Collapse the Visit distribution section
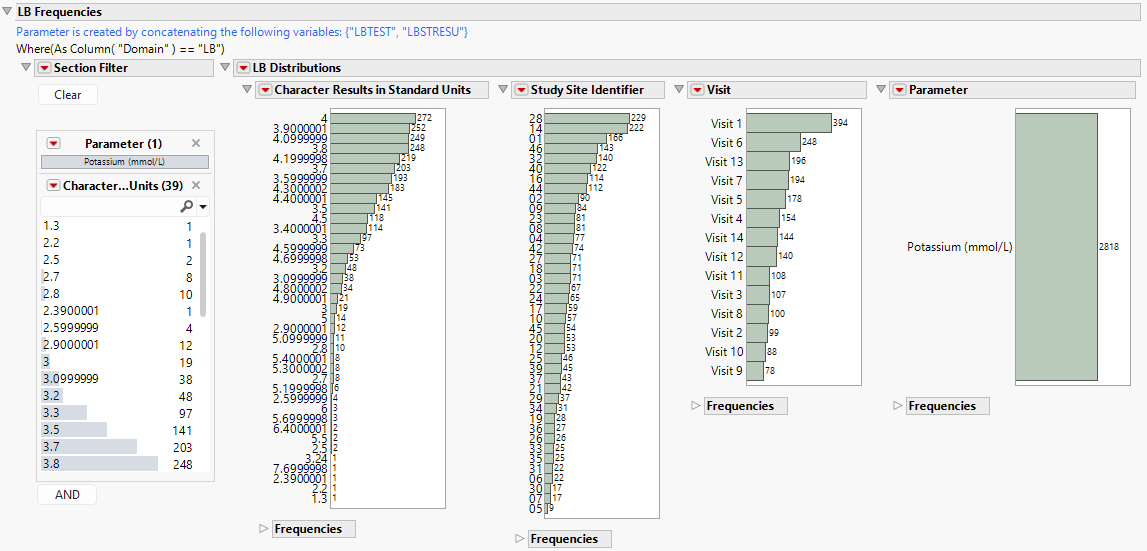 [679, 90]
